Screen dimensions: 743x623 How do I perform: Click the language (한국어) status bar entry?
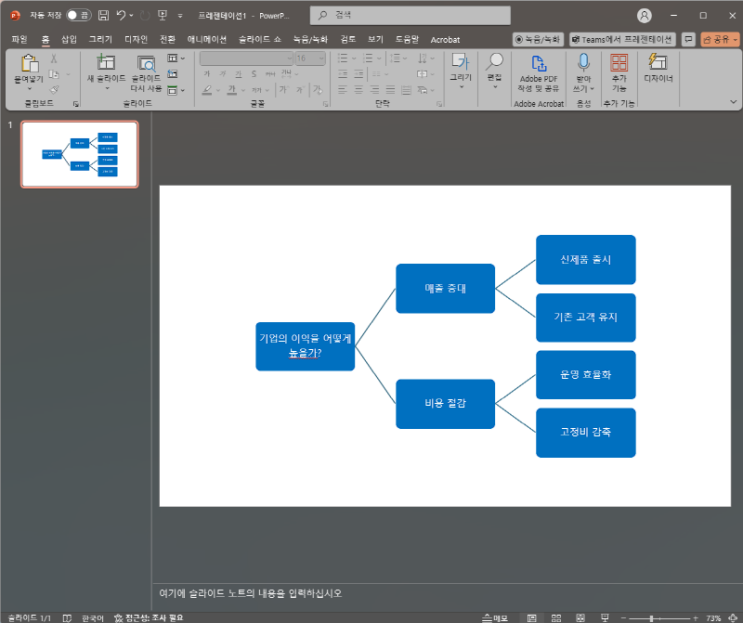[92, 618]
